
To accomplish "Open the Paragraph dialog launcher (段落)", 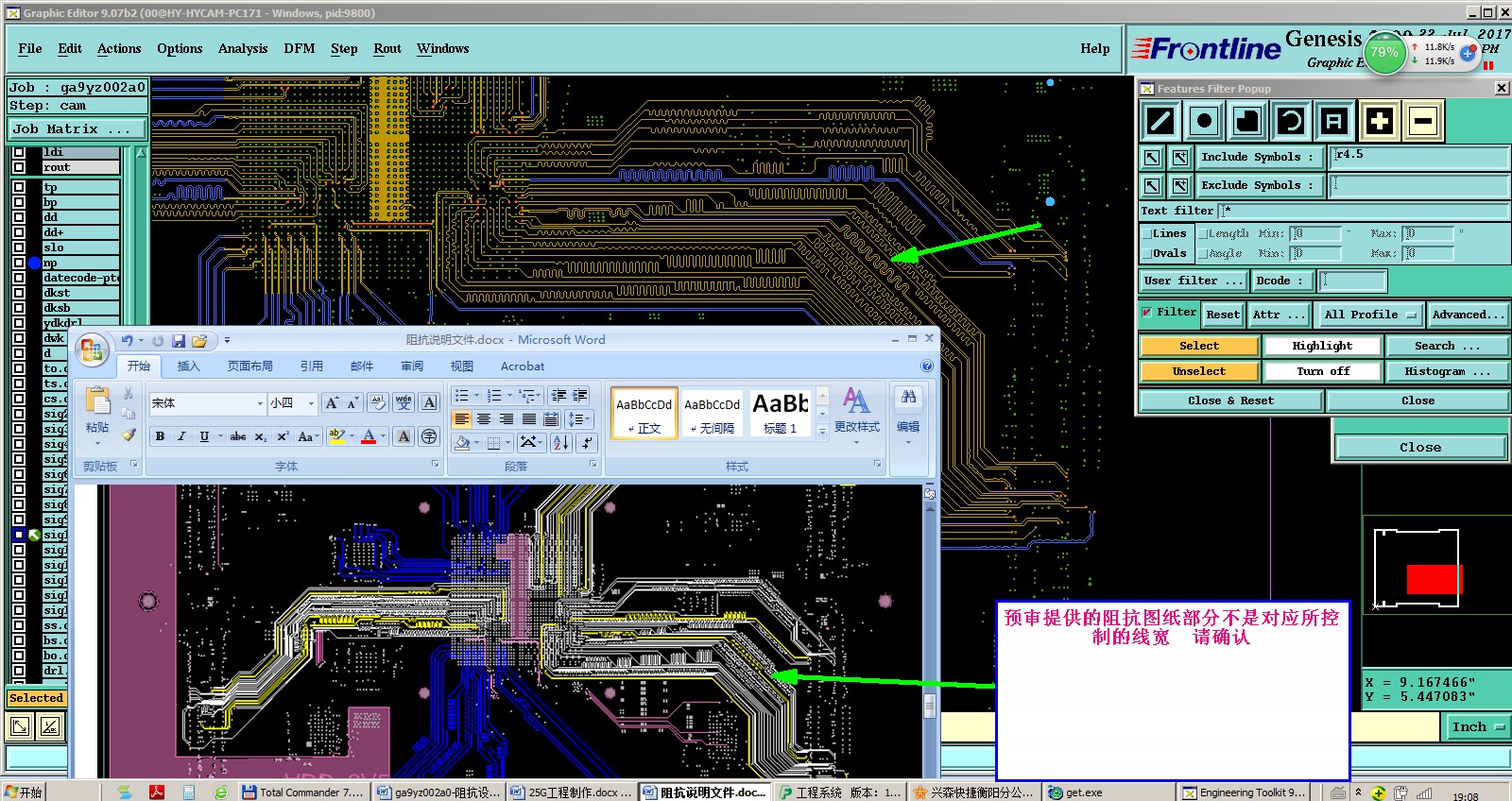I will point(593,465).
